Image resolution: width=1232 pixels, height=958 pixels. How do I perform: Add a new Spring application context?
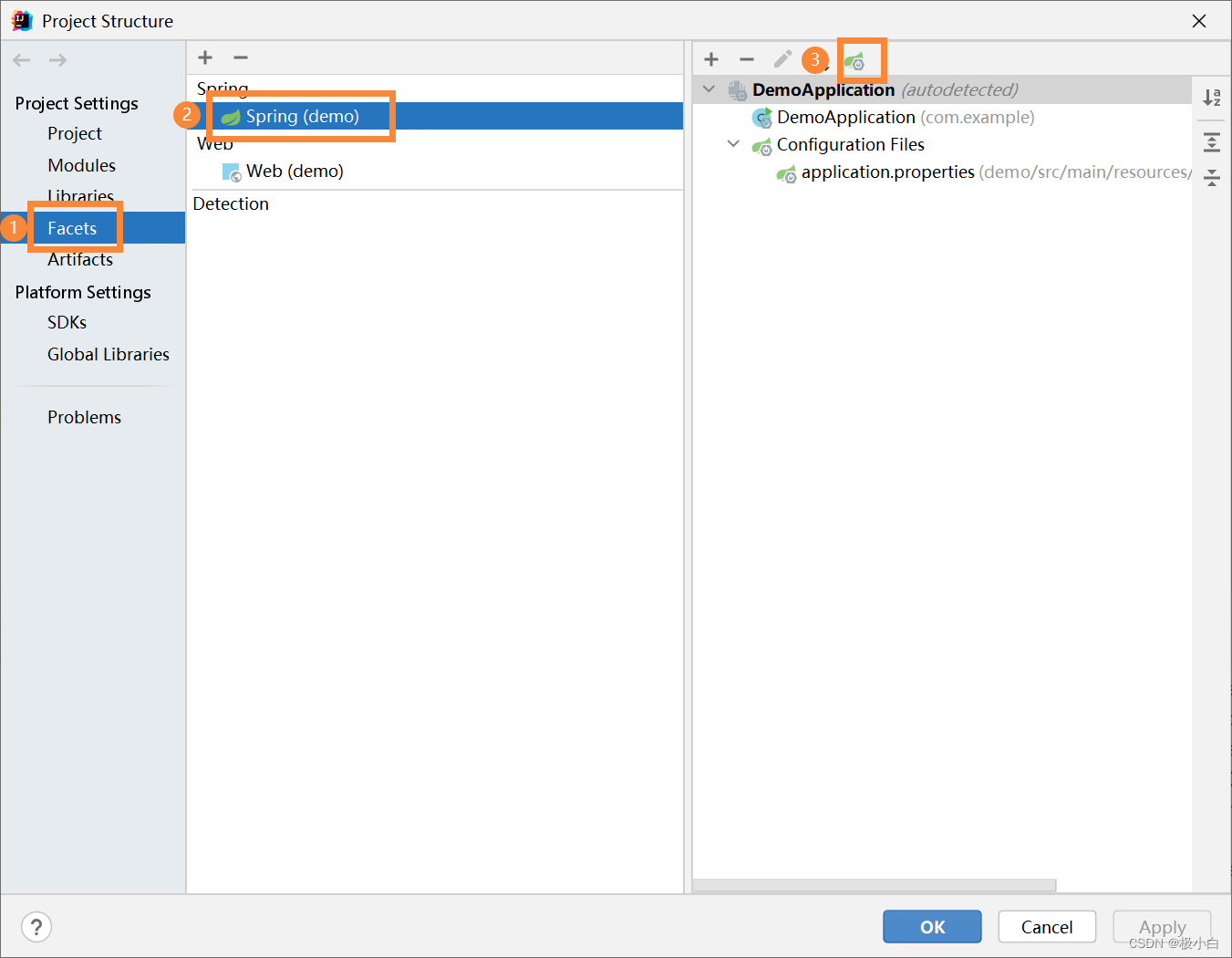click(x=711, y=59)
